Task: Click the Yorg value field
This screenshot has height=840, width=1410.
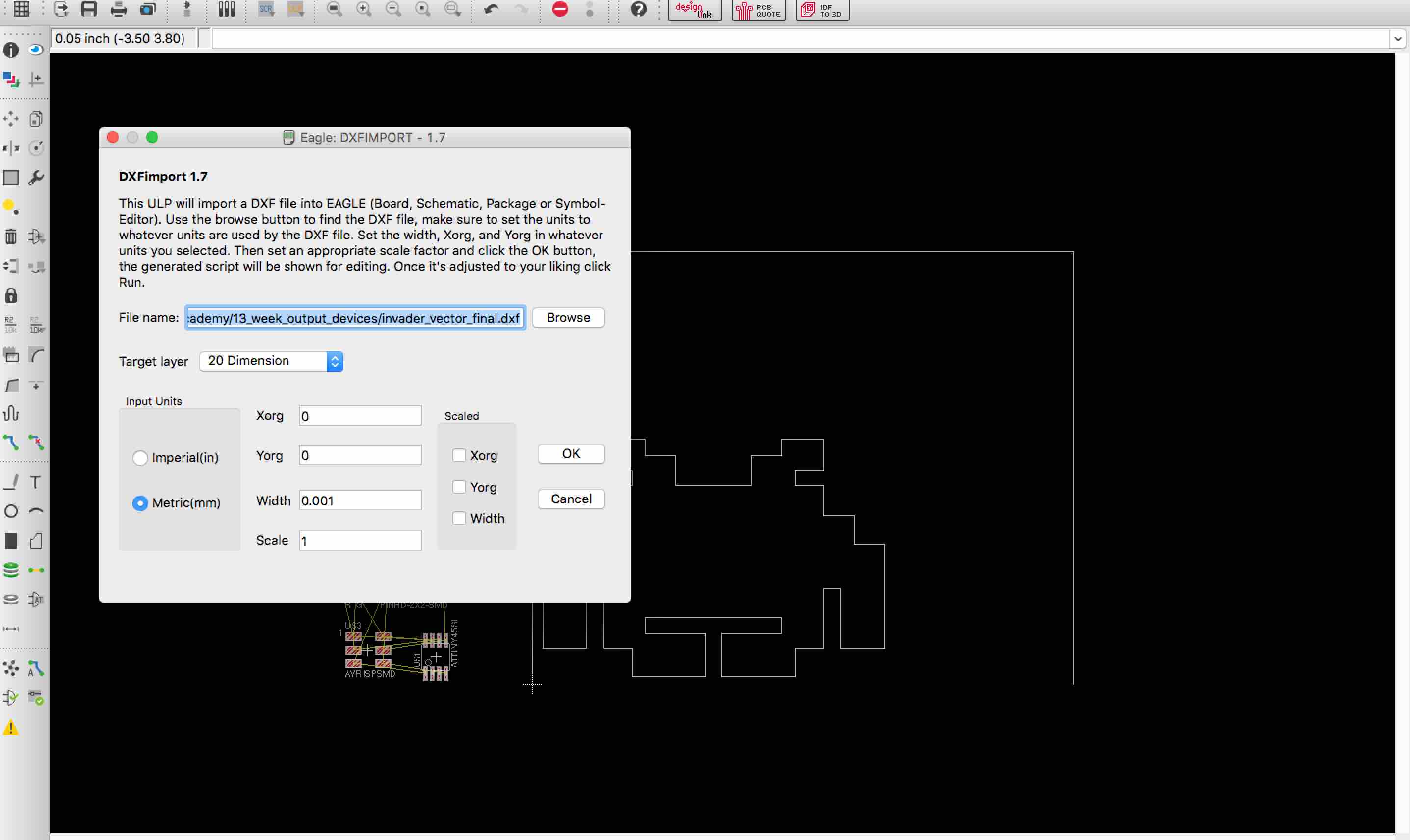Action: (361, 455)
